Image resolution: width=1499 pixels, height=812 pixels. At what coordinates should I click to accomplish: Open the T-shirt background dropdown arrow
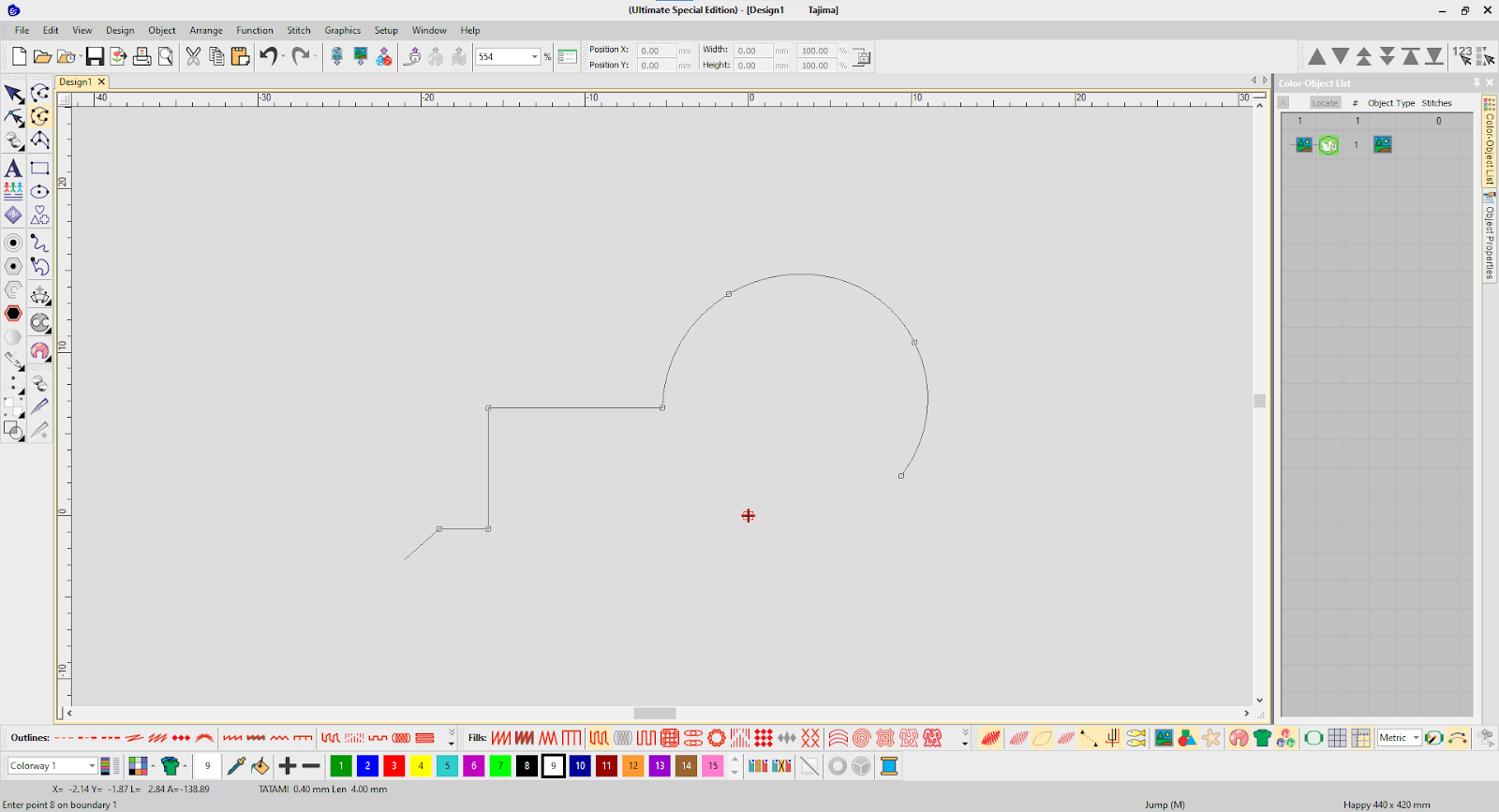tap(185, 766)
